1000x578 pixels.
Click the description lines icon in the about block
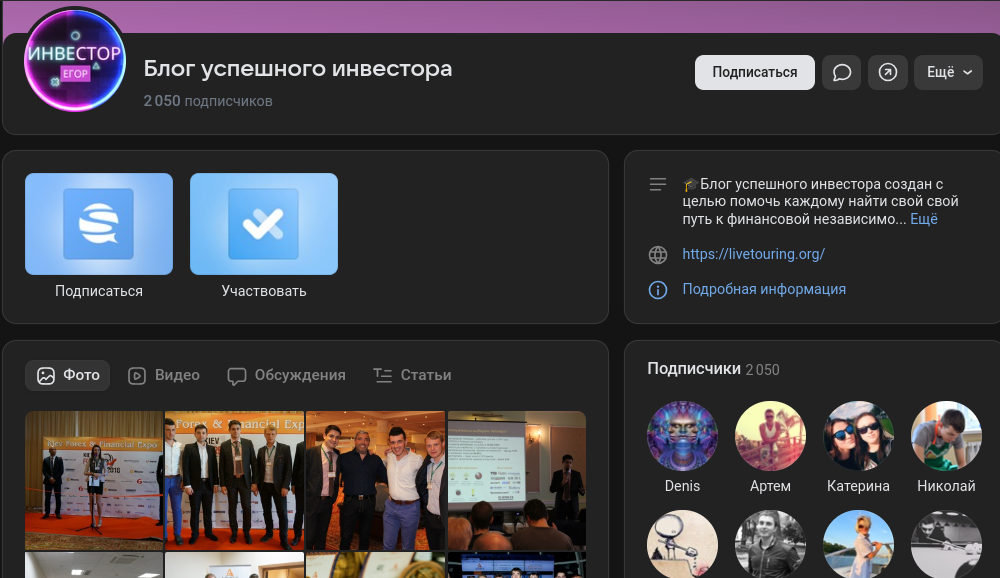[658, 184]
